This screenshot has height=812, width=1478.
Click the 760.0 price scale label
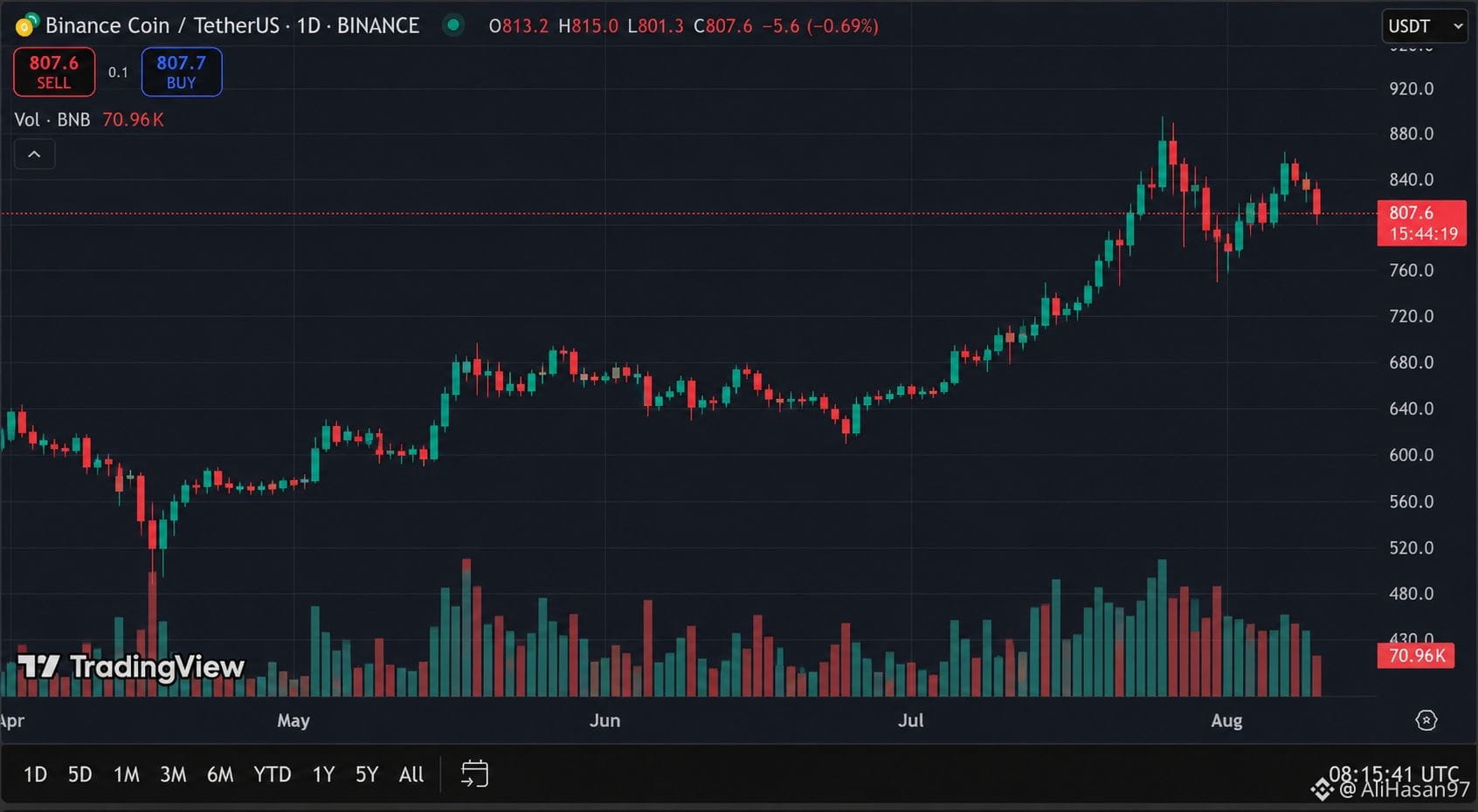tap(1412, 271)
